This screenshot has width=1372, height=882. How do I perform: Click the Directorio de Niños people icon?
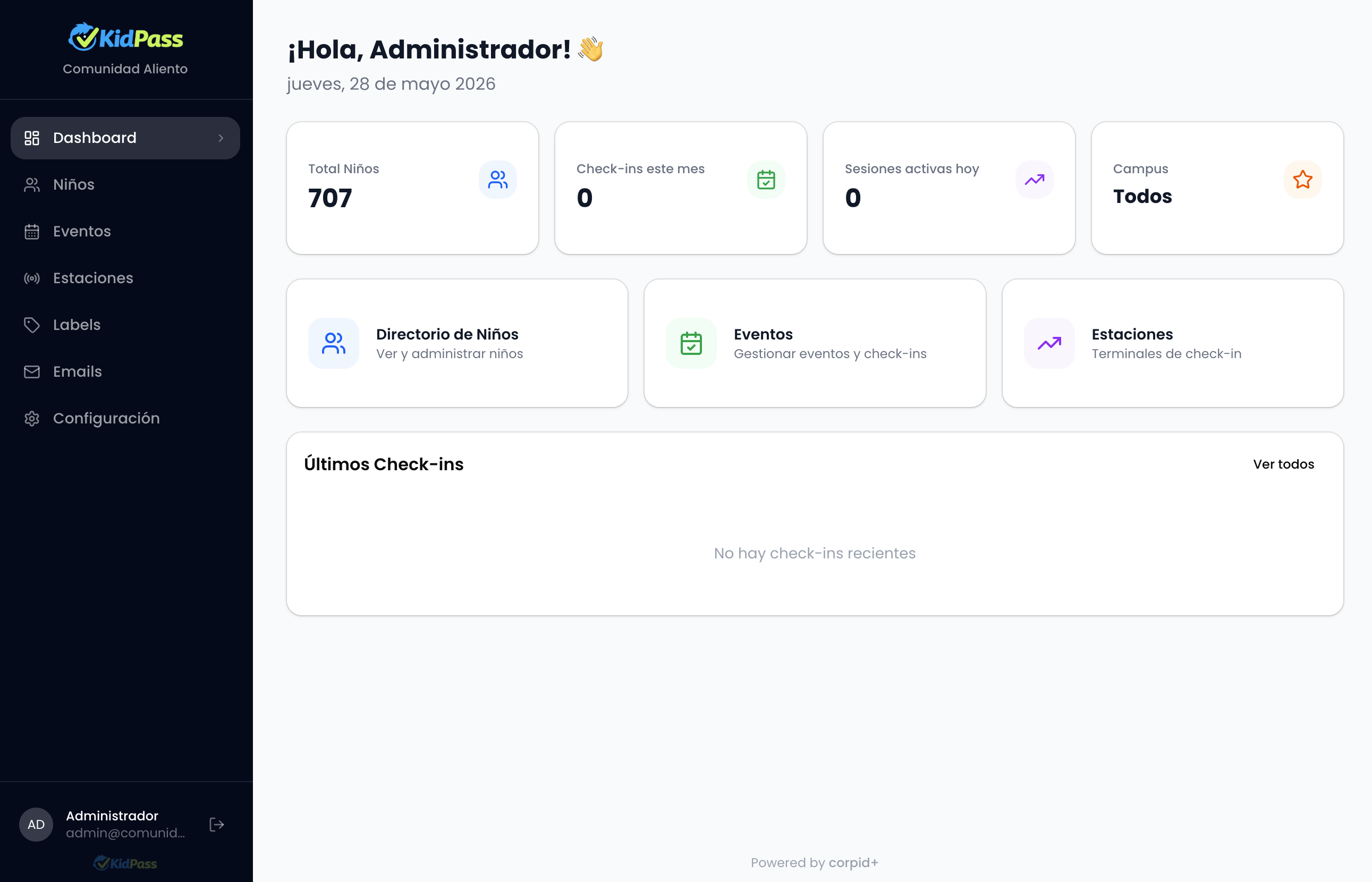click(334, 343)
